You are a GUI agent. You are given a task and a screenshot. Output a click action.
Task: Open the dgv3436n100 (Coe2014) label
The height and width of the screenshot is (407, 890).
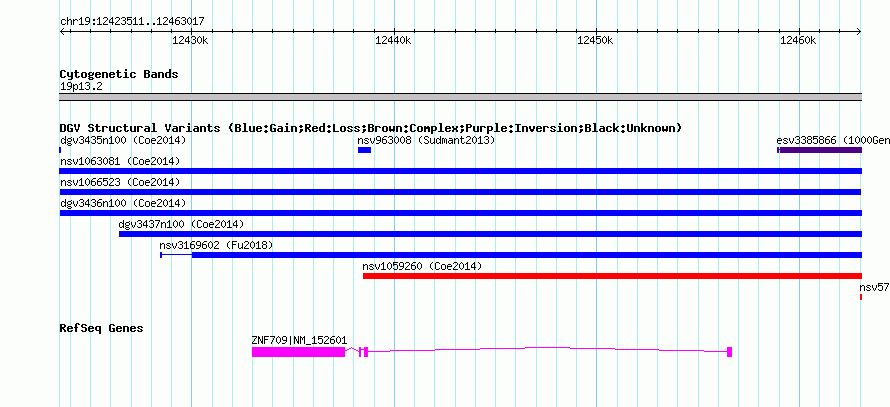pos(123,203)
